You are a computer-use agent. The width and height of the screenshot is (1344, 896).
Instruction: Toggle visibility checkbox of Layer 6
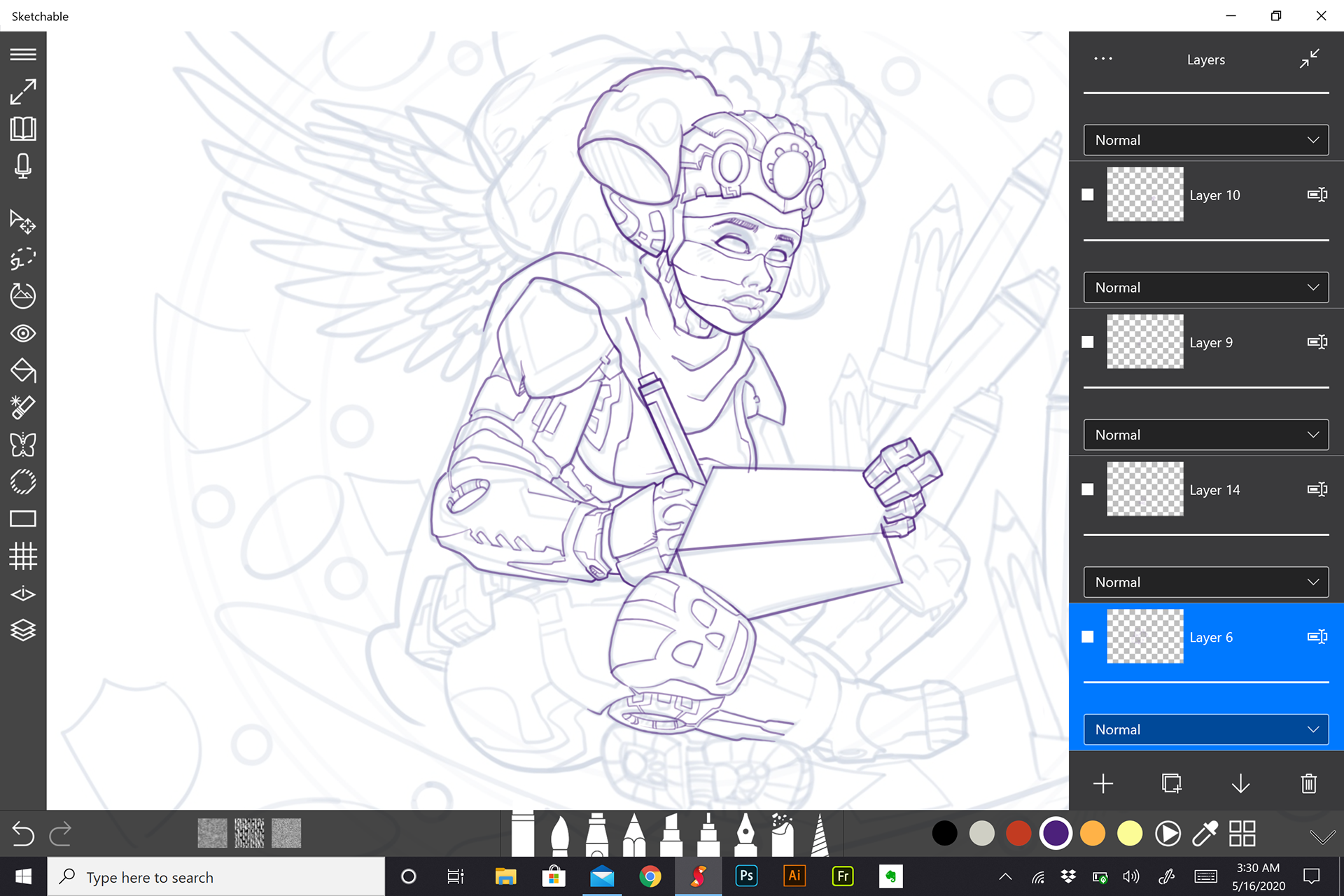tap(1088, 637)
